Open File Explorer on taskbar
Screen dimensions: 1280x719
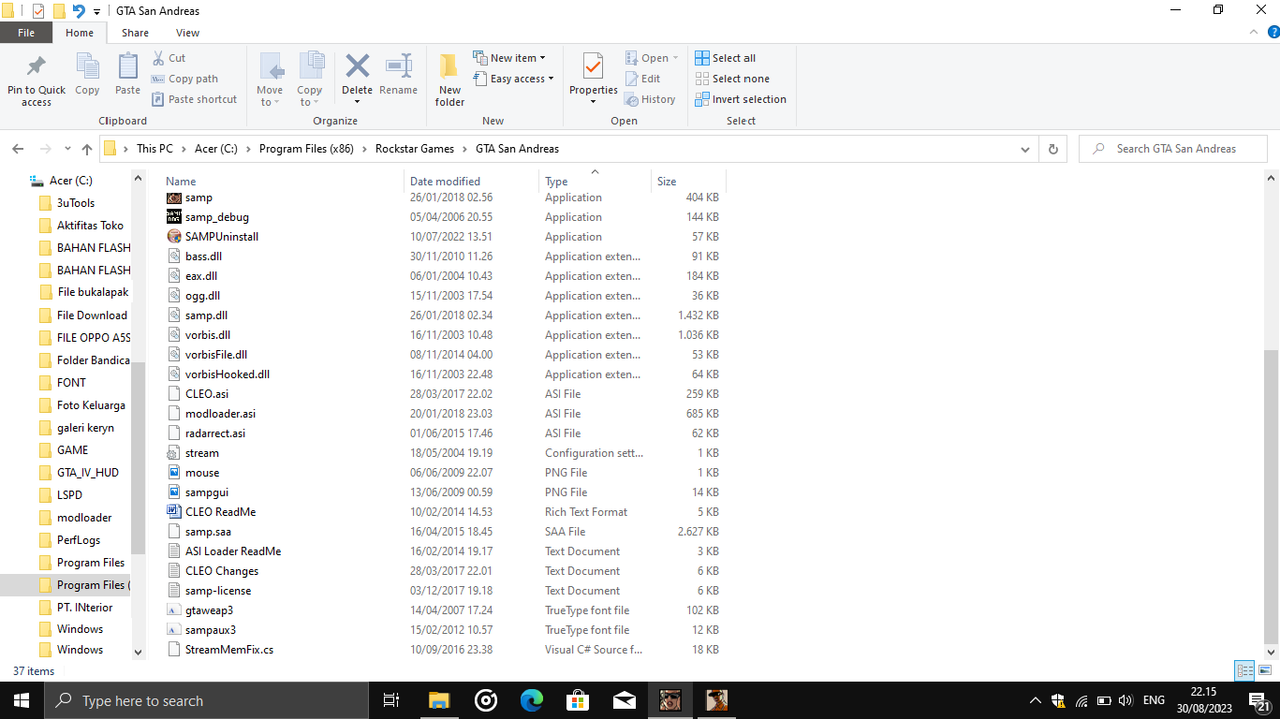[x=439, y=700]
